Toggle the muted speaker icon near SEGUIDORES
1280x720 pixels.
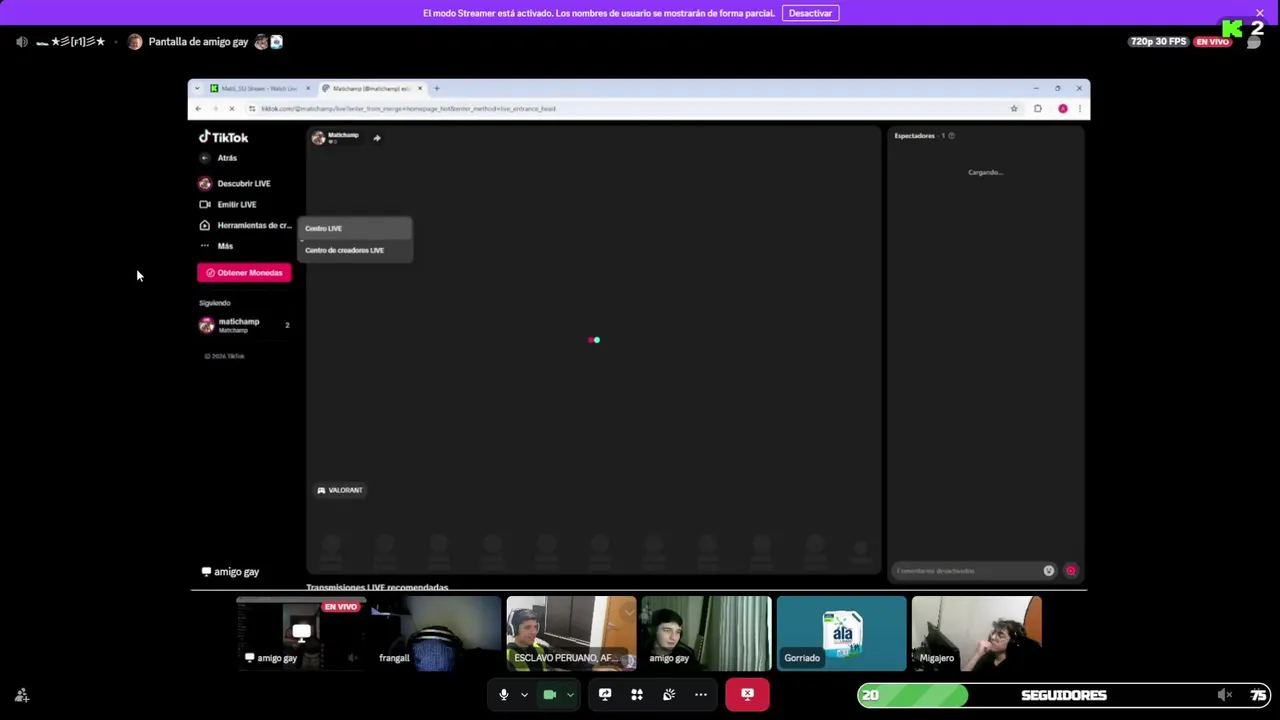pos(1225,695)
